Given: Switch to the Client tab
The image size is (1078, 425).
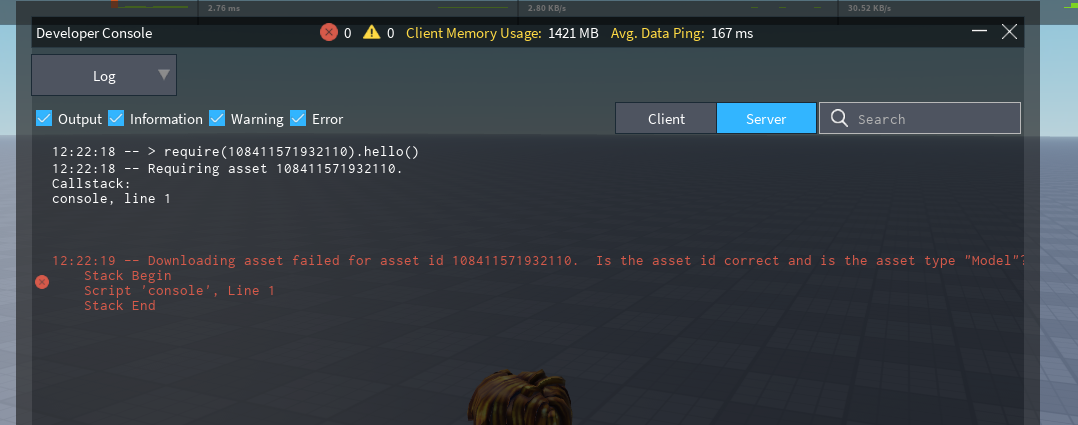Looking at the screenshot, I should (x=666, y=119).
